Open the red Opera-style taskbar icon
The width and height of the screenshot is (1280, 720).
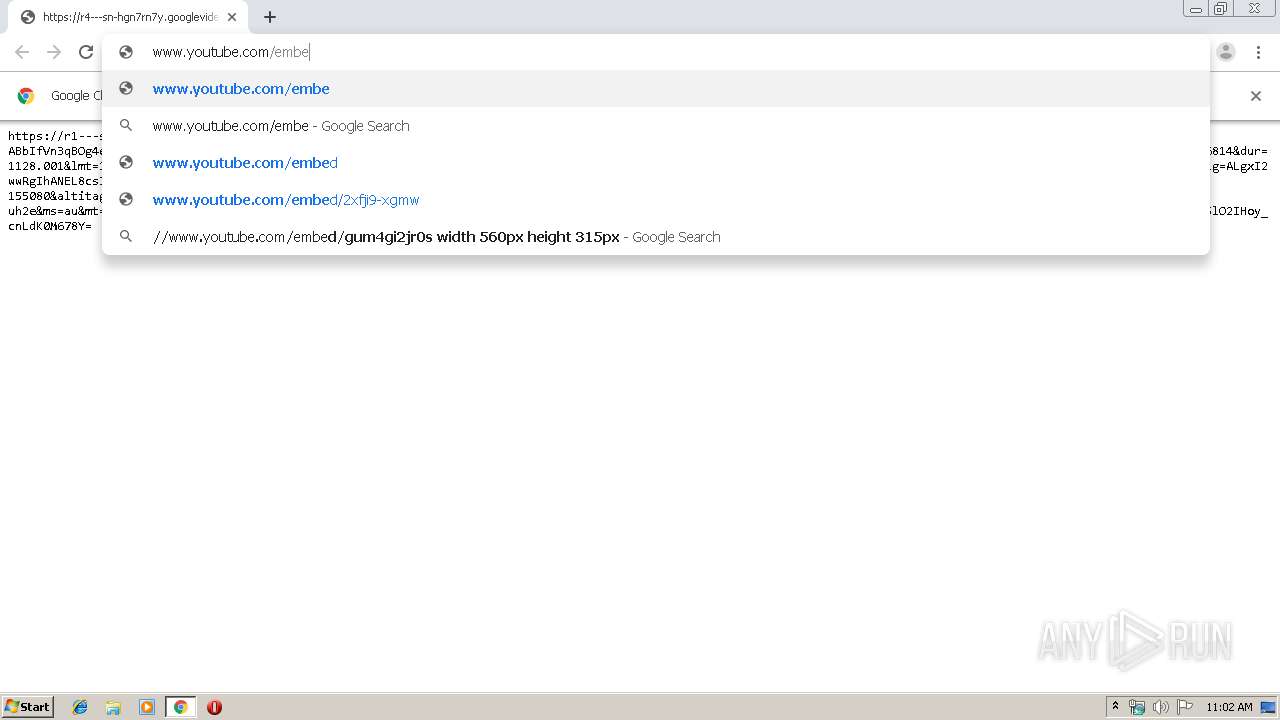[214, 707]
